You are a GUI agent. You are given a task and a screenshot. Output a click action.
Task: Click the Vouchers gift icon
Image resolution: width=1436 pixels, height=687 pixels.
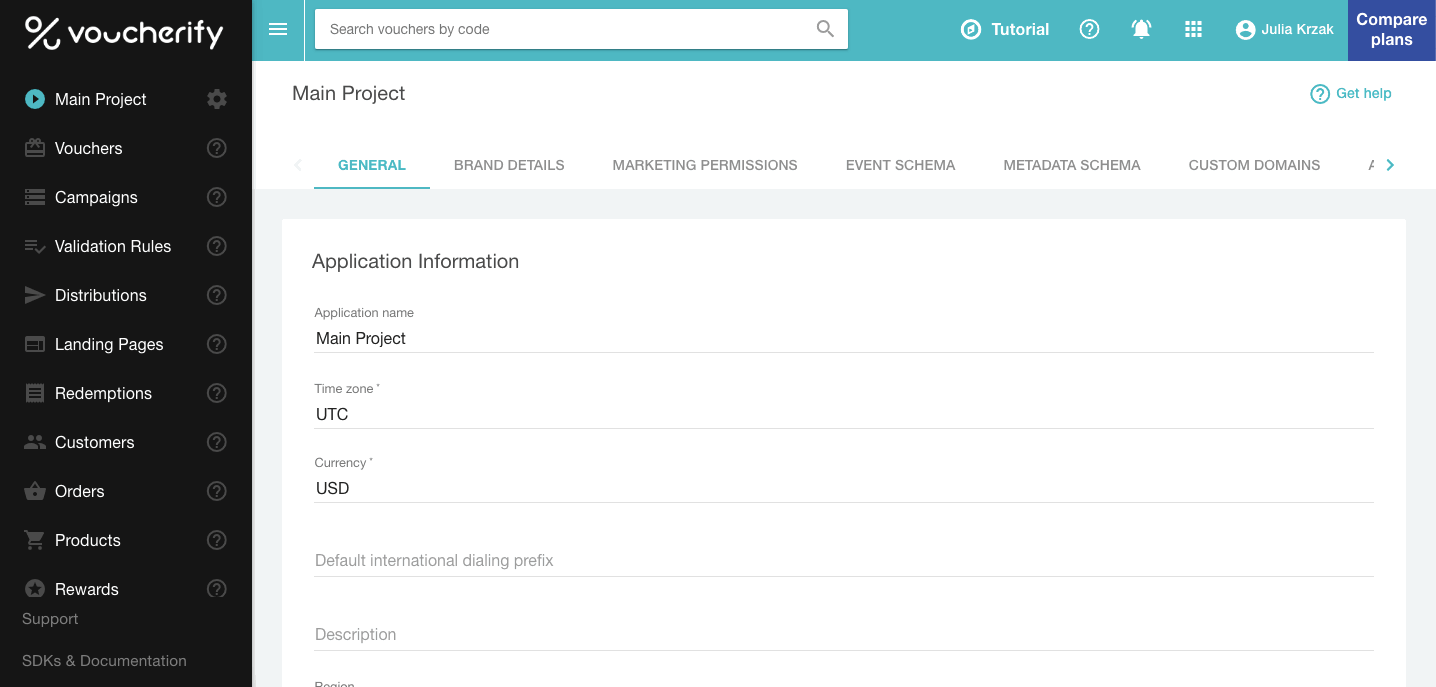pyautogui.click(x=35, y=148)
